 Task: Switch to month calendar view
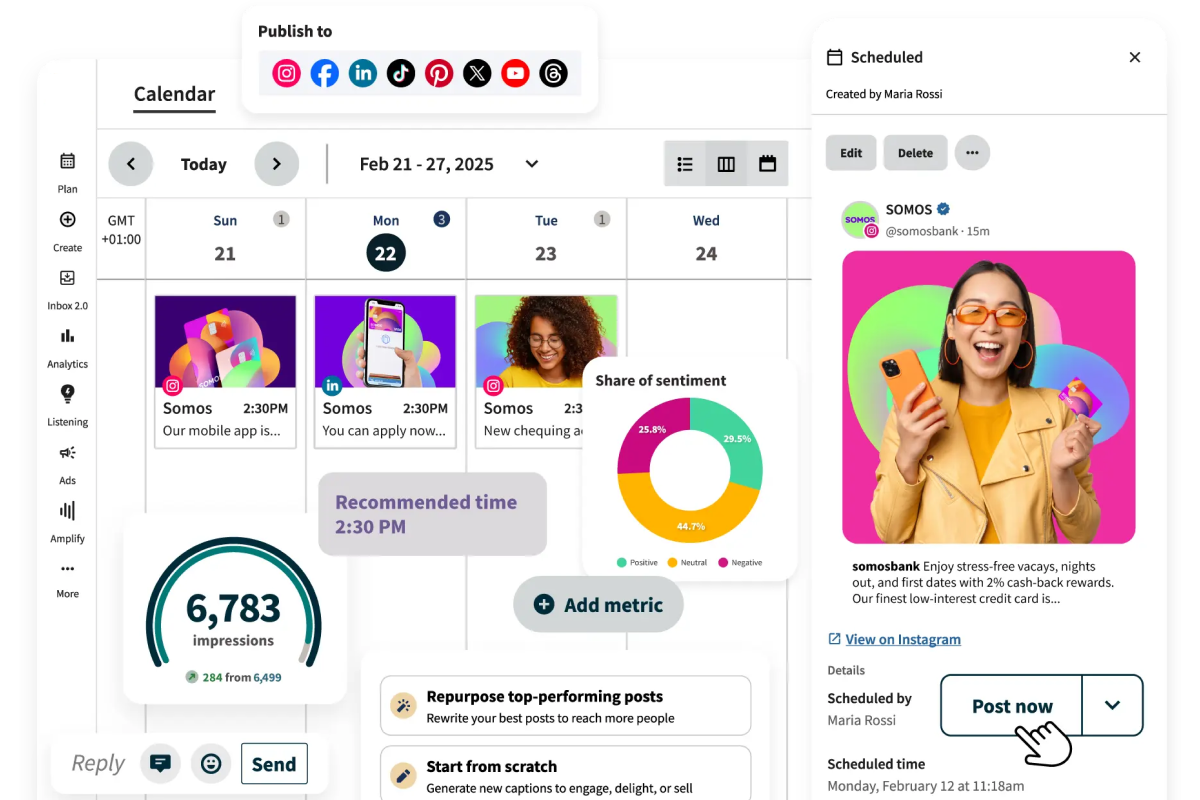point(768,164)
